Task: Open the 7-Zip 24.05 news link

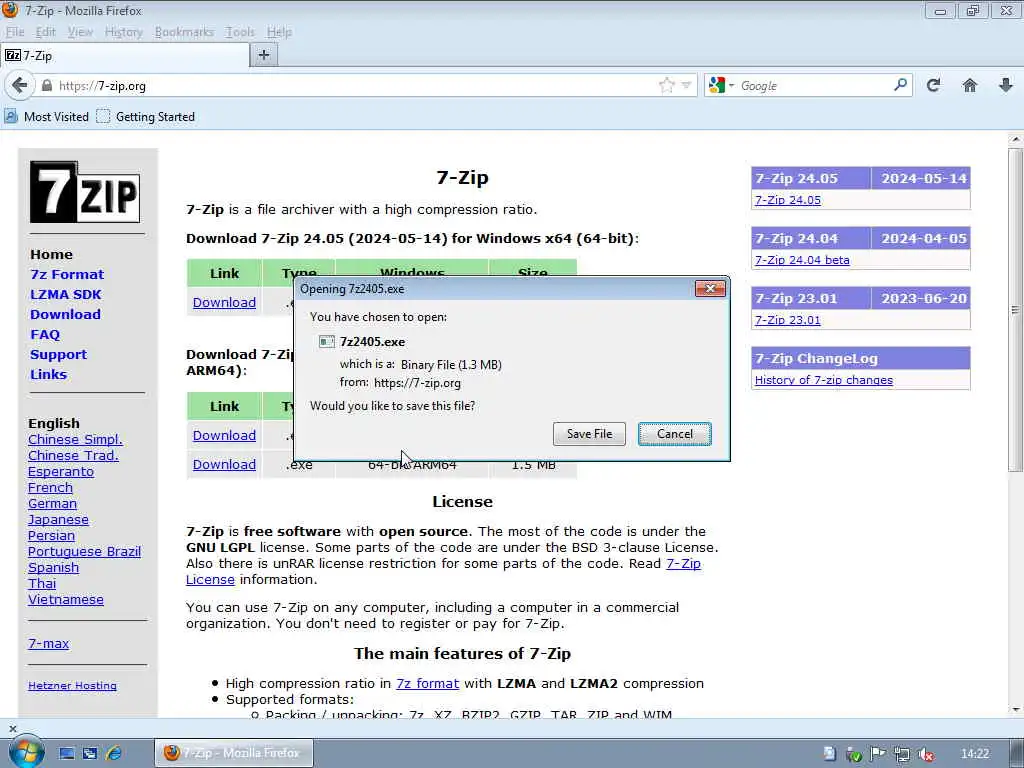Action: click(788, 200)
